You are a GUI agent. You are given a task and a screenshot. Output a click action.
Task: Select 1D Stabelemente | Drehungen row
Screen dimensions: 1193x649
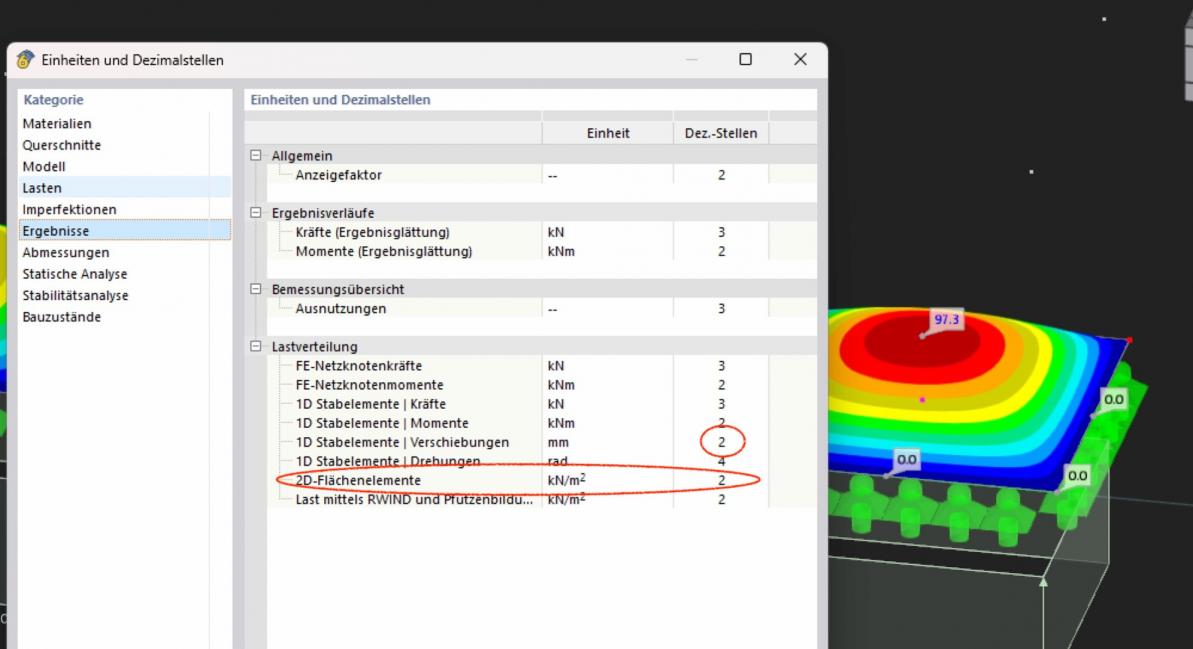(x=388, y=461)
